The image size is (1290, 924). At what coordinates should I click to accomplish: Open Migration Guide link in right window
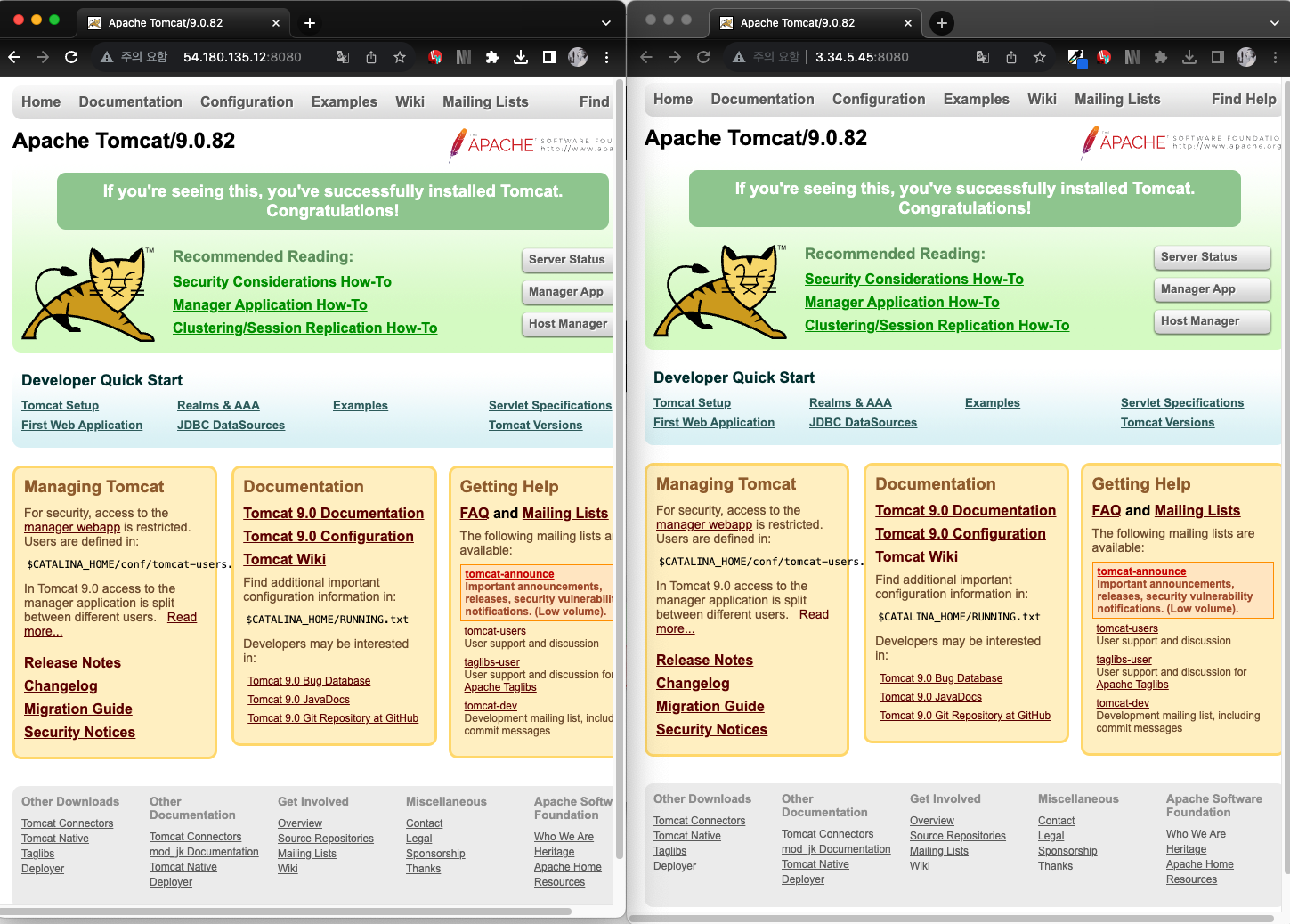tap(710, 707)
